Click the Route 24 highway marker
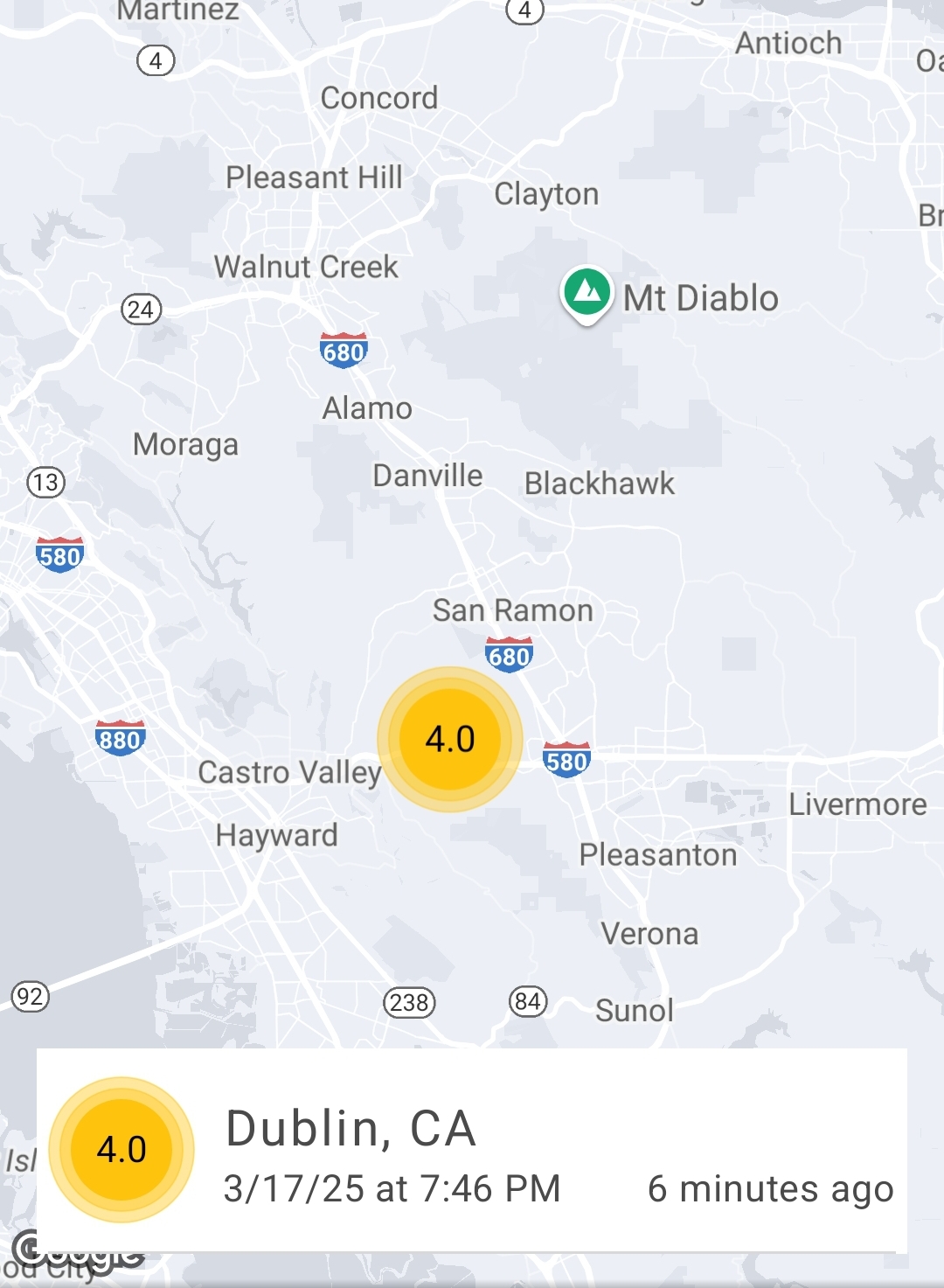 tap(141, 309)
